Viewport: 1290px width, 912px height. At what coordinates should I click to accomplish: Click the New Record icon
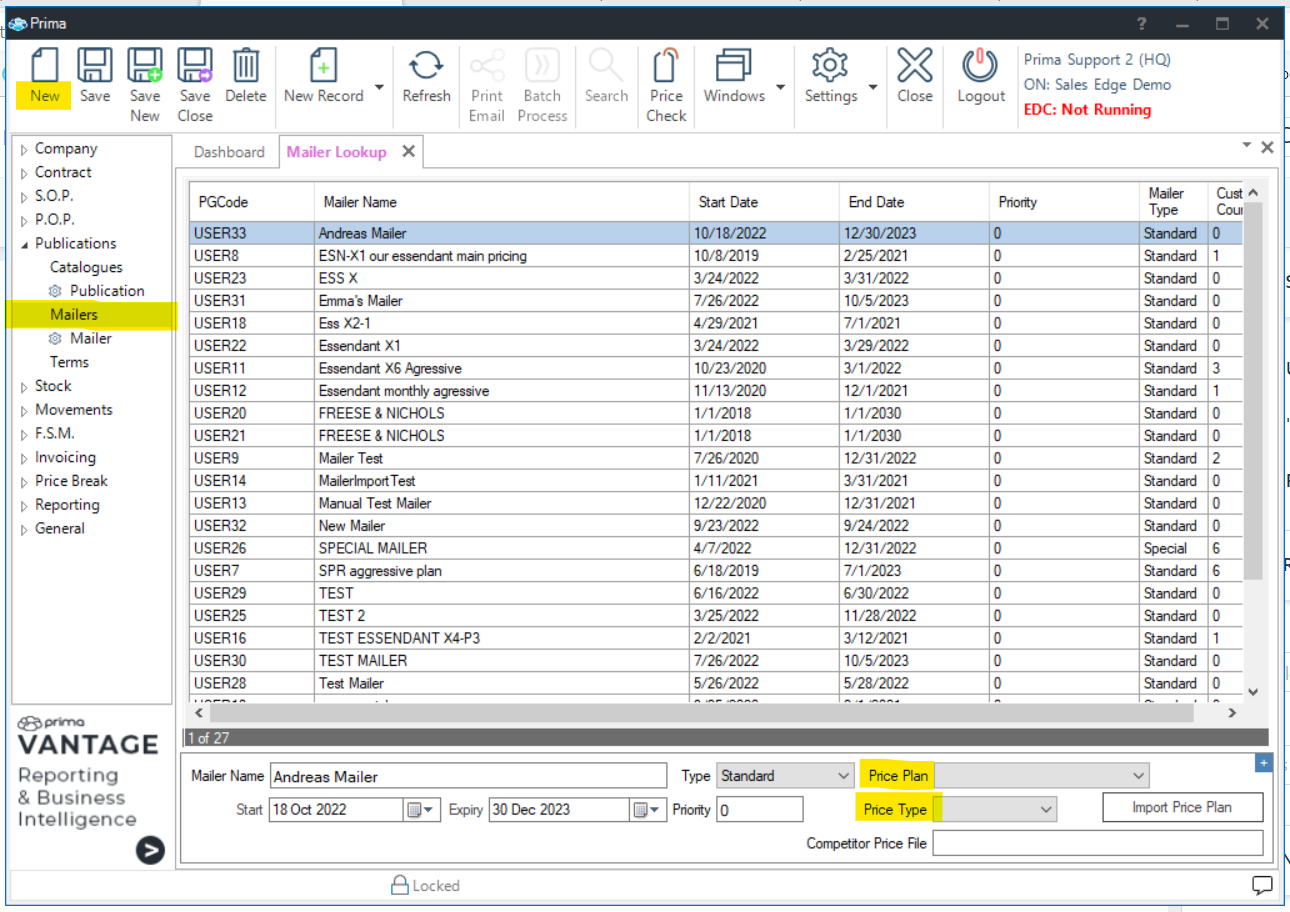click(x=323, y=66)
